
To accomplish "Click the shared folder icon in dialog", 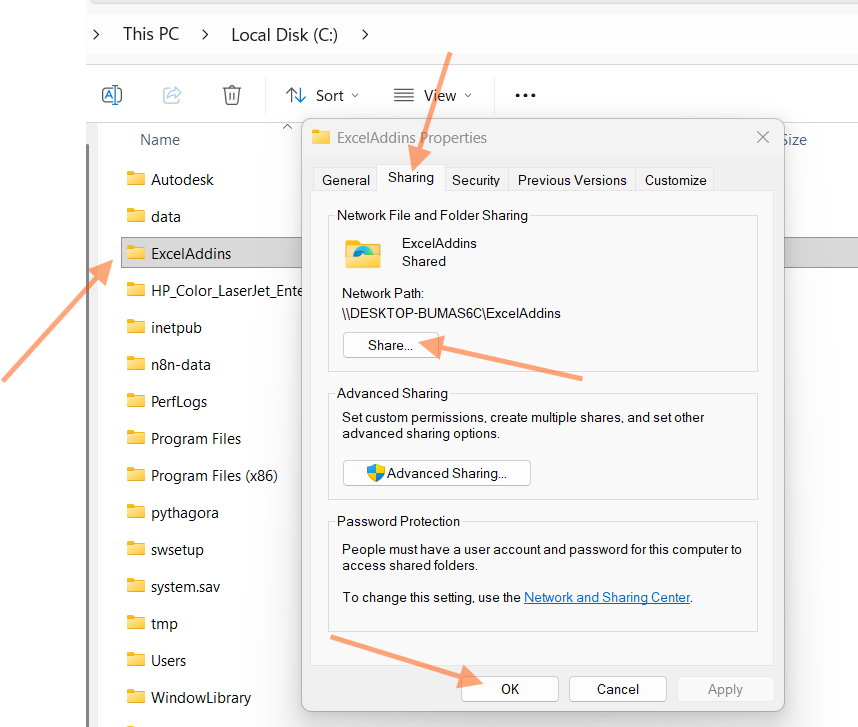I will 363,254.
